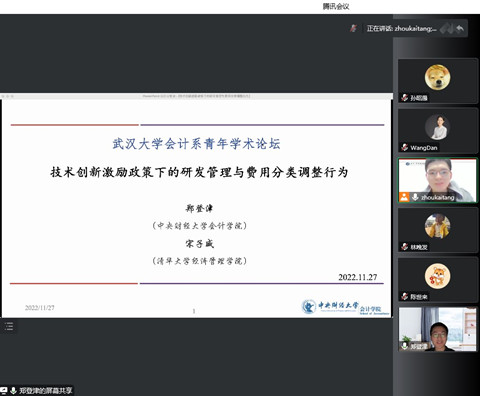Click the muted mic icon on WangDan's tile
Image resolution: width=480 pixels, height=396 pixels.
[405, 147]
